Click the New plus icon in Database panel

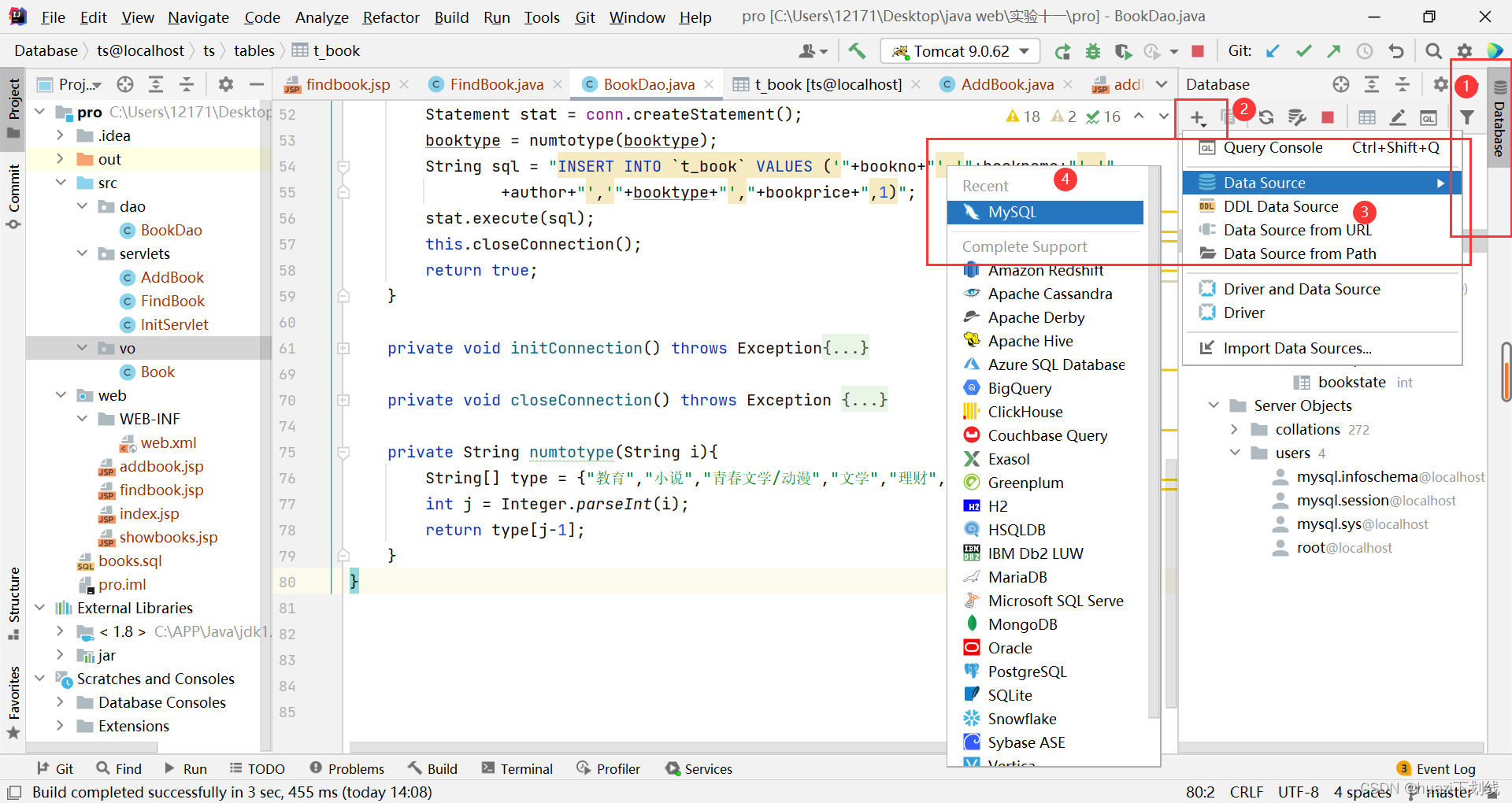1197,118
